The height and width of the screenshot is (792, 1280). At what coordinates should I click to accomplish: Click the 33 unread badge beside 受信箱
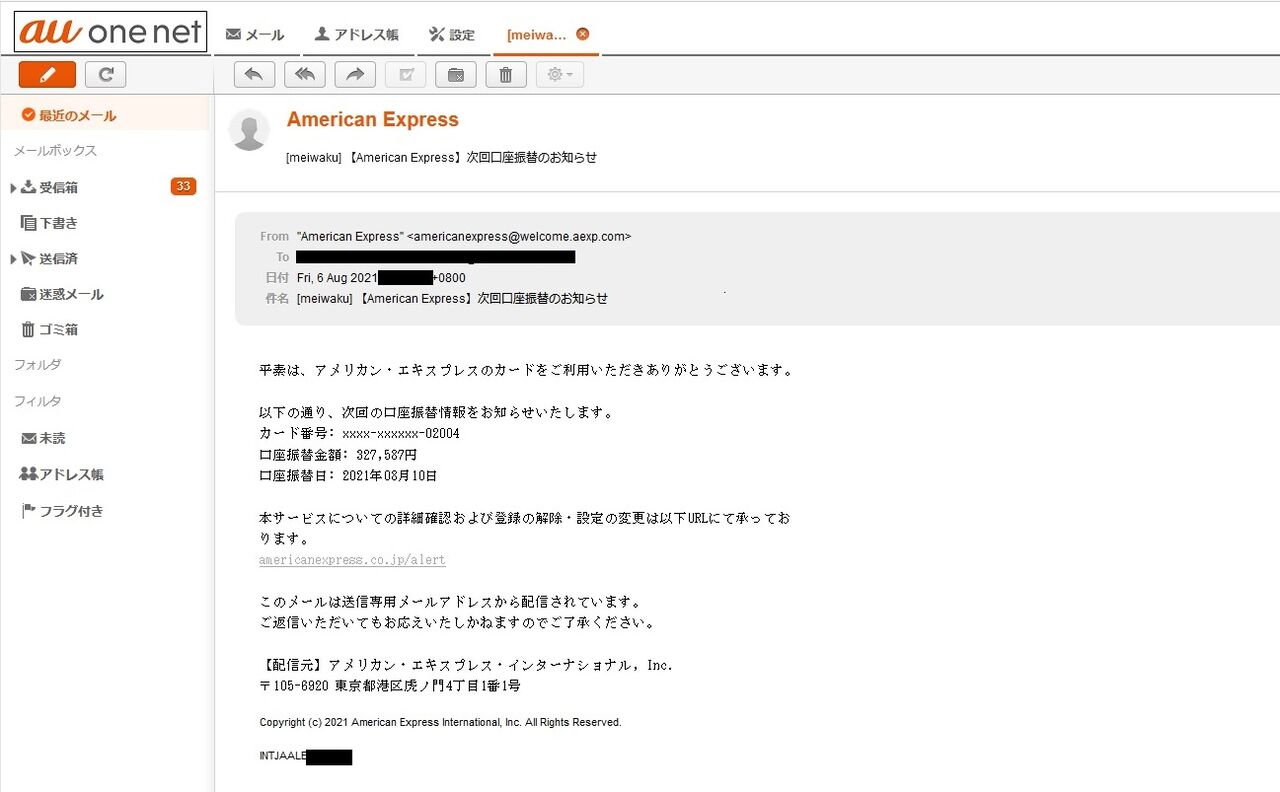point(183,186)
